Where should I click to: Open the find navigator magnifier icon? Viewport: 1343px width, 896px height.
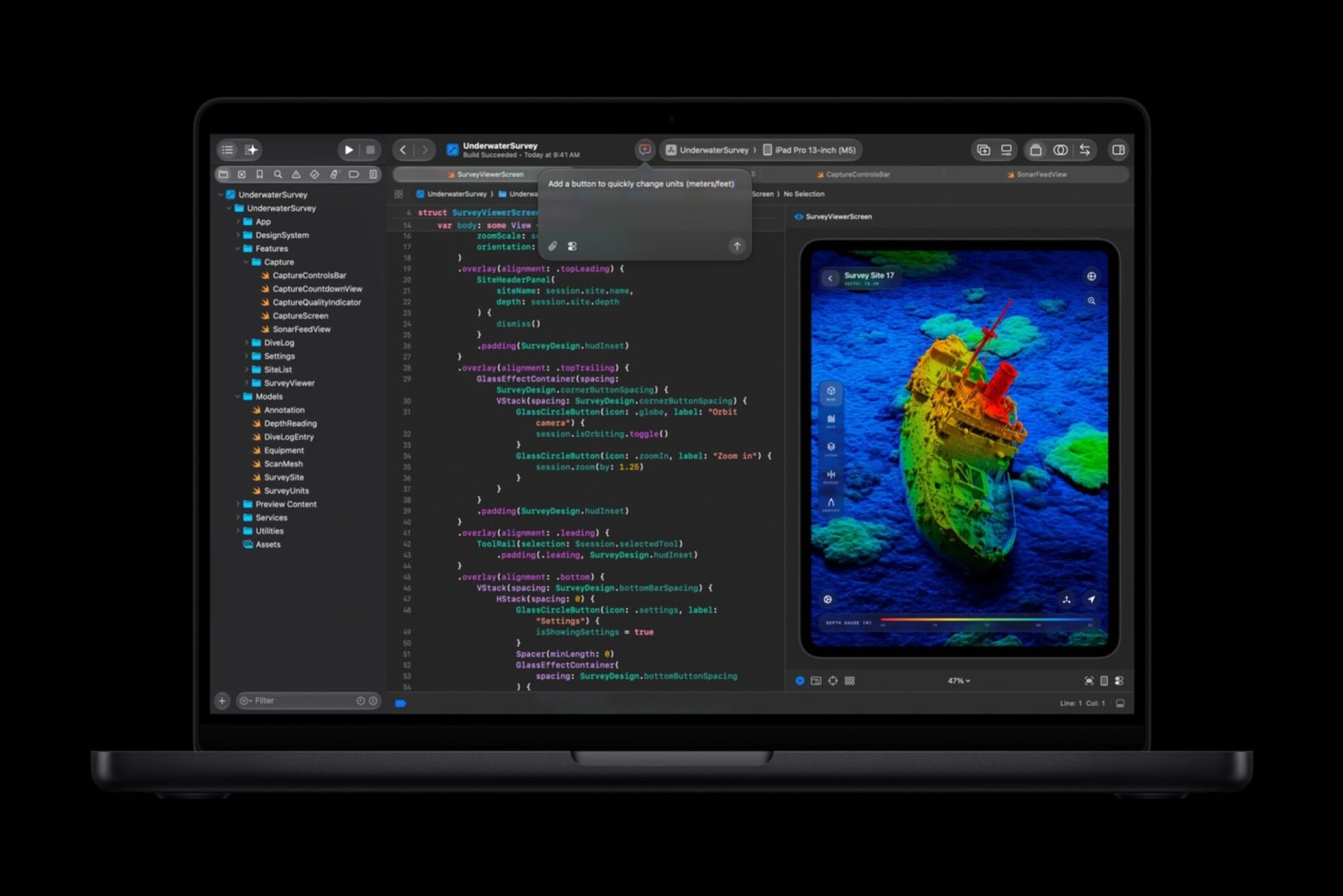[277, 175]
